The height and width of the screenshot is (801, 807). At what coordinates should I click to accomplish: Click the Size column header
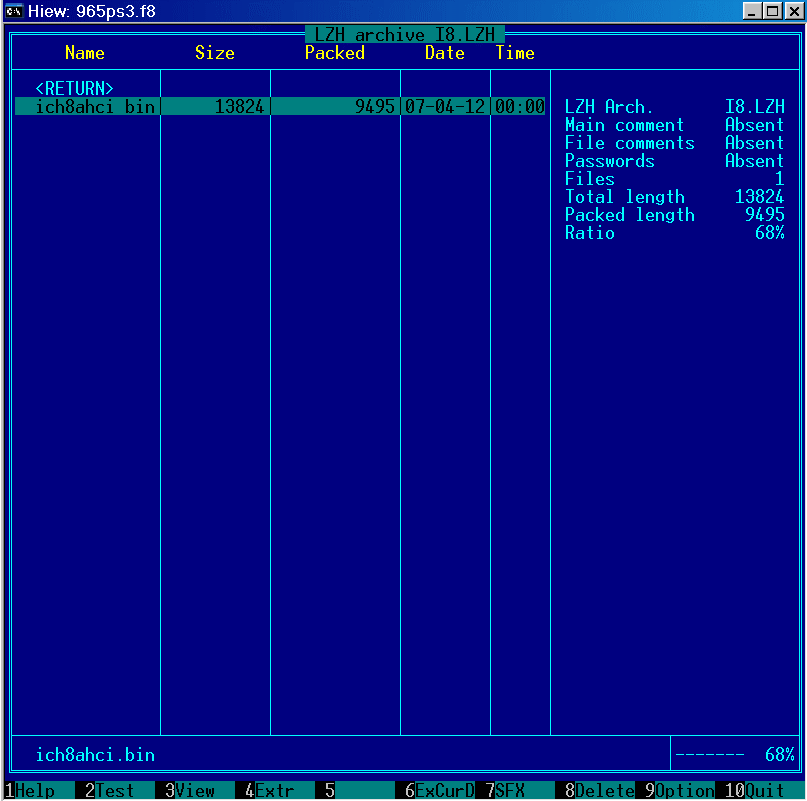[215, 53]
